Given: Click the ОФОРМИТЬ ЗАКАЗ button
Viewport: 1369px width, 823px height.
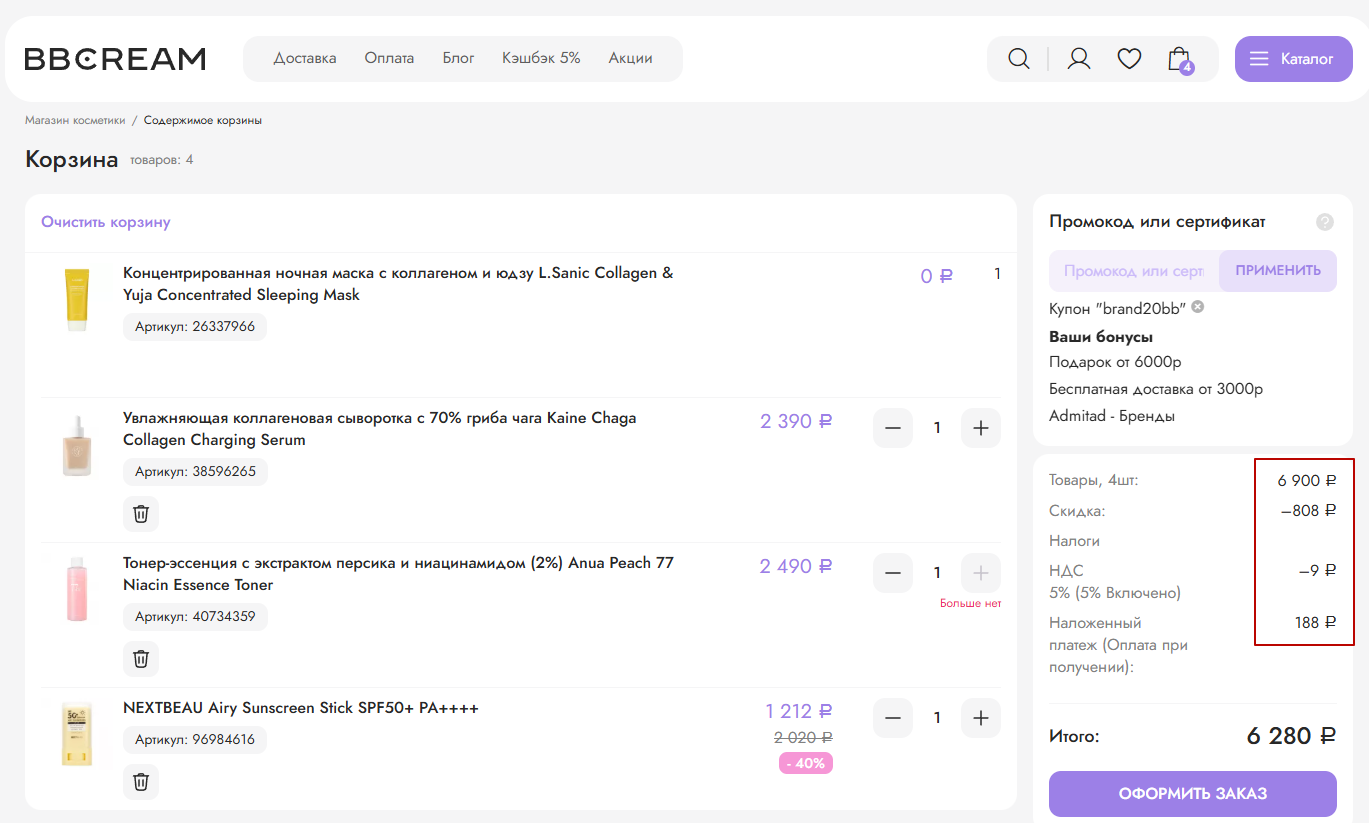Looking at the screenshot, I should 1193,794.
